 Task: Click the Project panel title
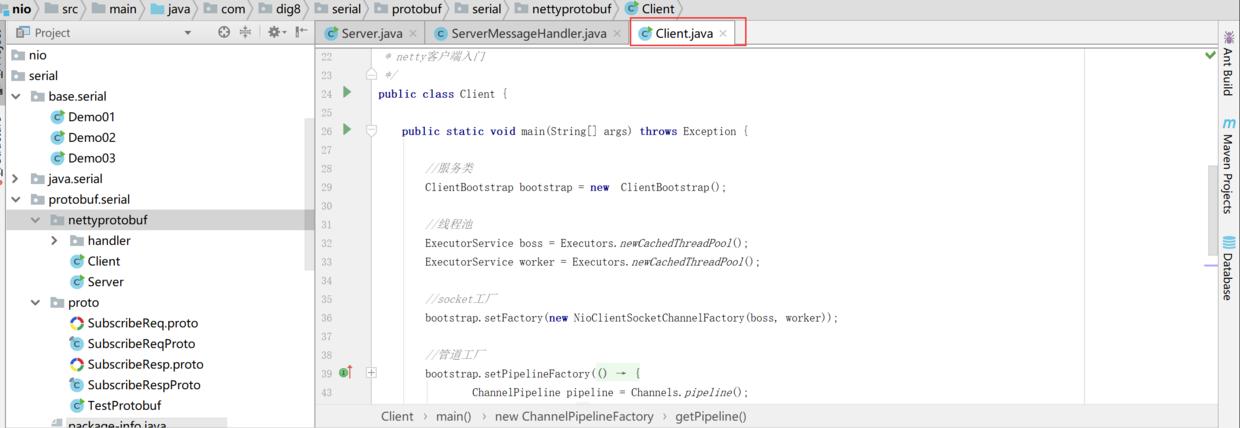click(x=52, y=32)
